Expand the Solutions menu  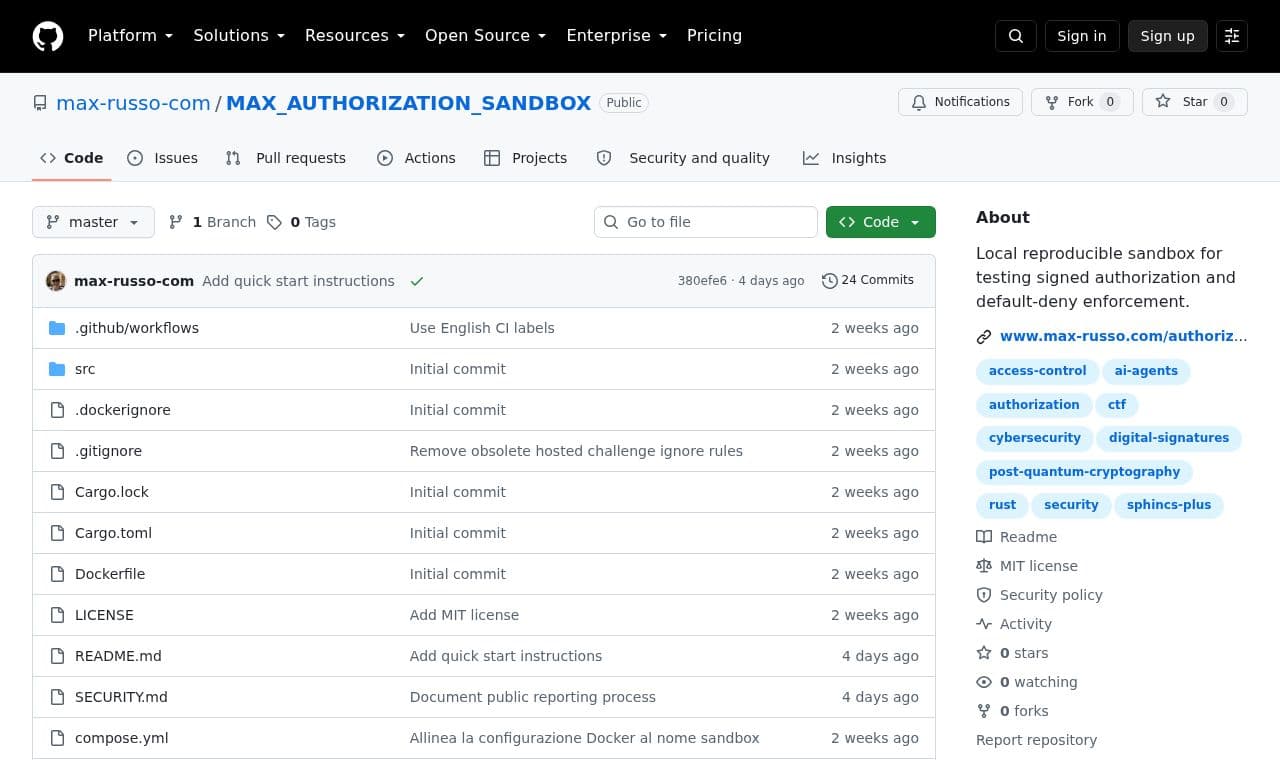[x=239, y=36]
